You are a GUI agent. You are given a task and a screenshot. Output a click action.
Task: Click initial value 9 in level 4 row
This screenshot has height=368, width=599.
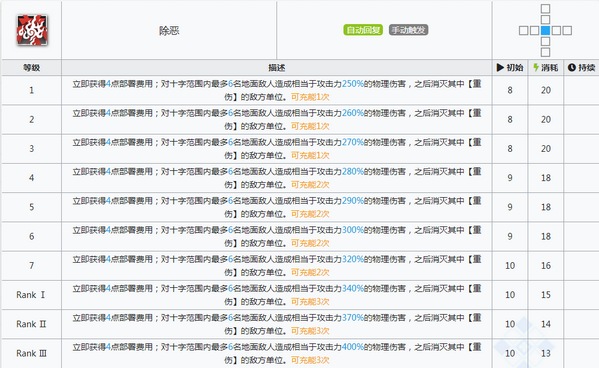(x=510, y=178)
